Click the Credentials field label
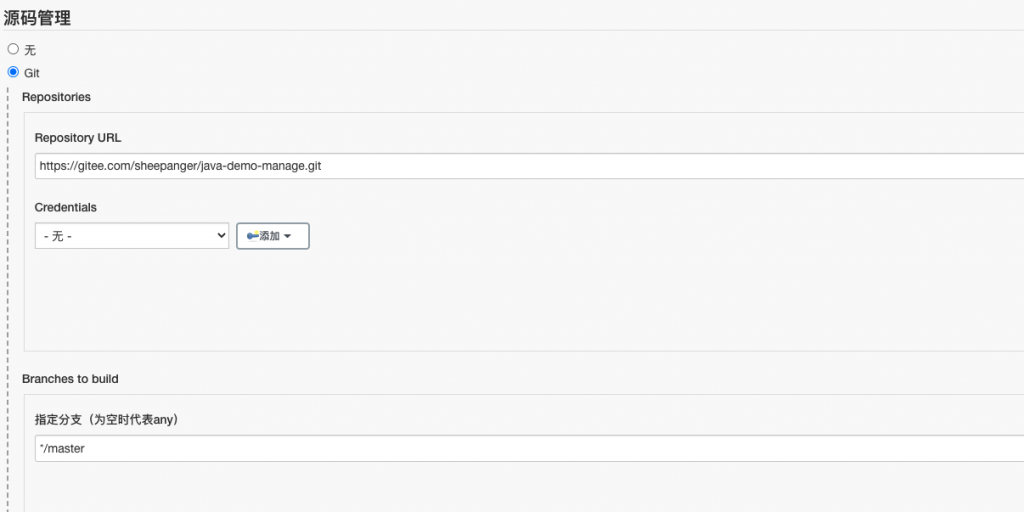 click(65, 207)
